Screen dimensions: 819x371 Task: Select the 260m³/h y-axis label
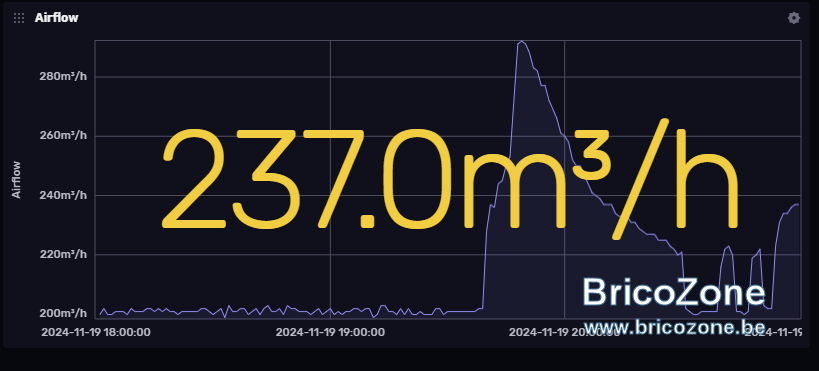(63, 136)
